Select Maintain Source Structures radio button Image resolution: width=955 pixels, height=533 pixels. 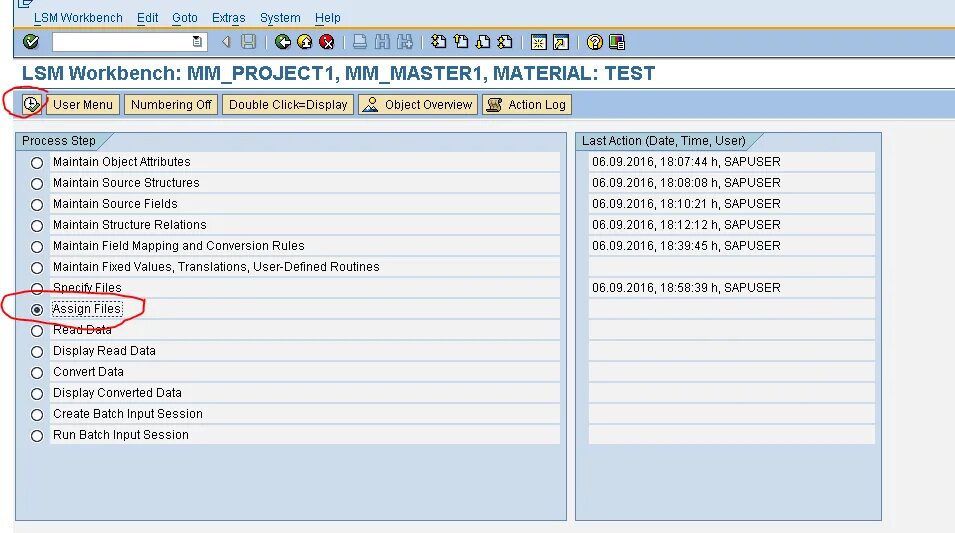tap(37, 183)
